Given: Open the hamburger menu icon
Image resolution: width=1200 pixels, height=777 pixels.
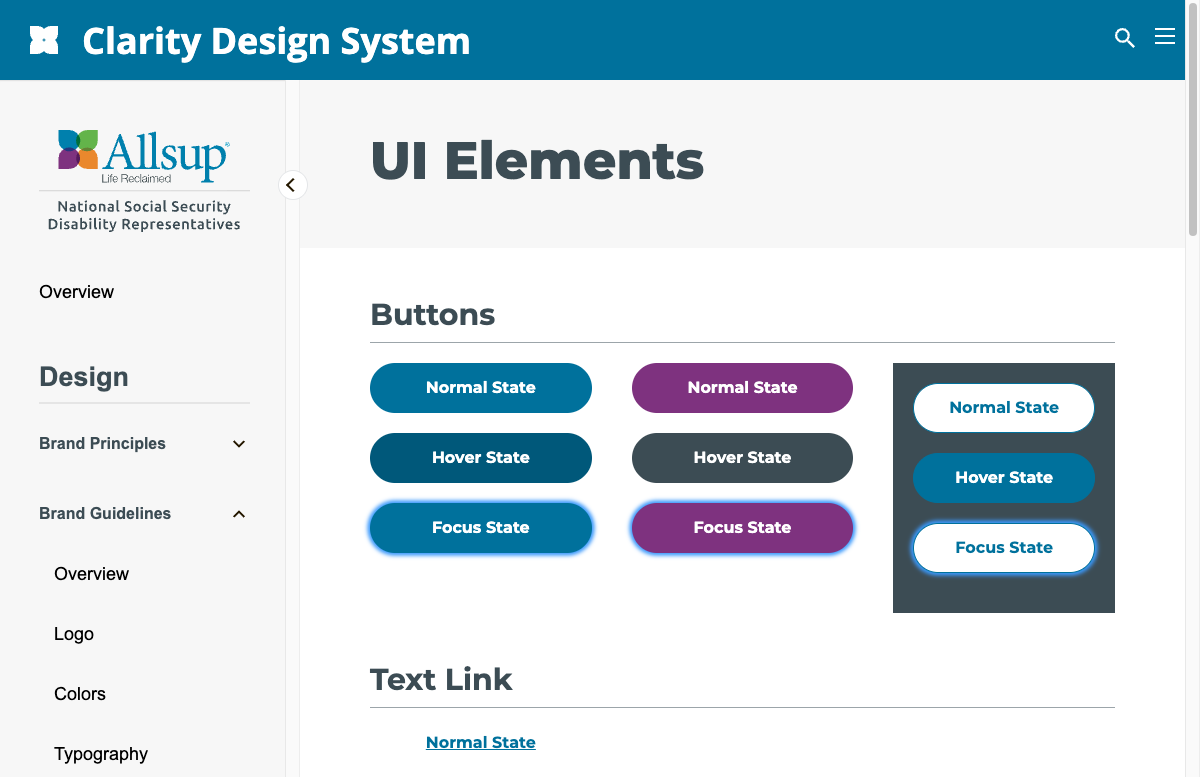Looking at the screenshot, I should pos(1165,36).
